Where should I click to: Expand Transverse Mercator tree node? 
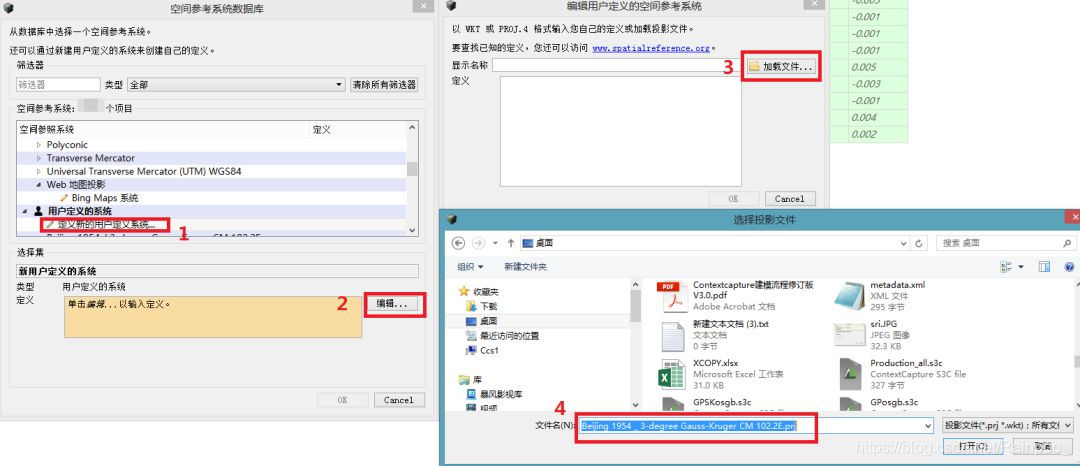pyautogui.click(x=39, y=158)
